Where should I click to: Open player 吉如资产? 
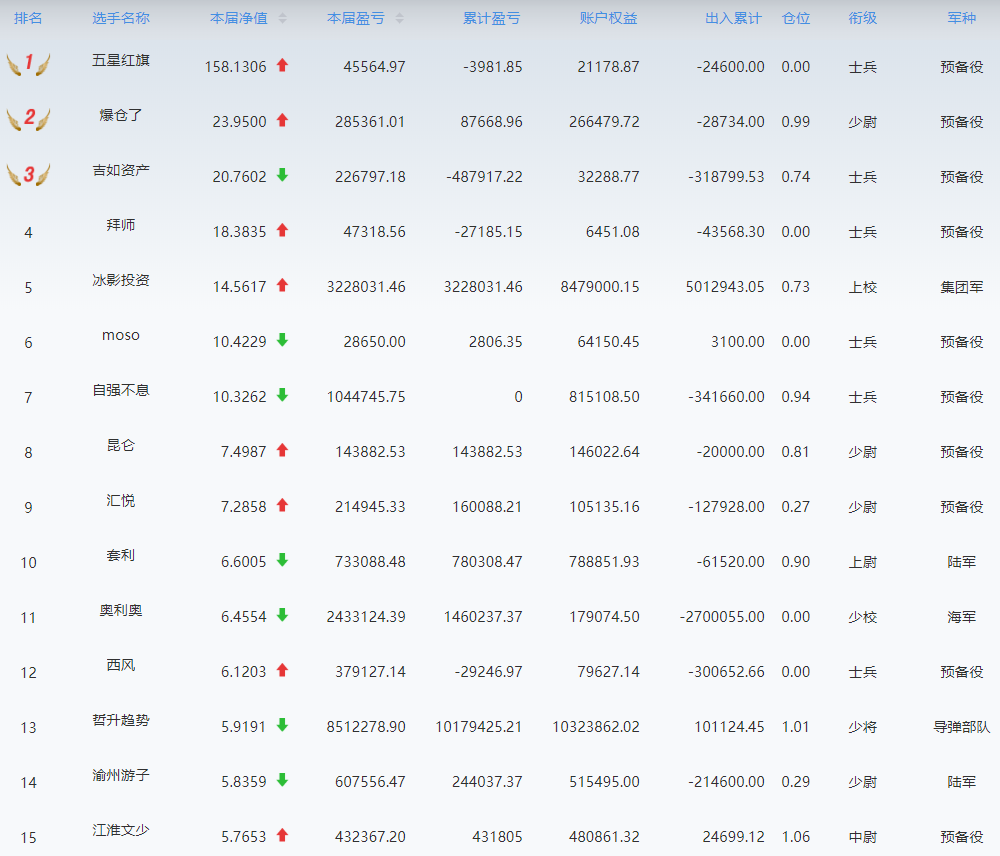click(121, 170)
